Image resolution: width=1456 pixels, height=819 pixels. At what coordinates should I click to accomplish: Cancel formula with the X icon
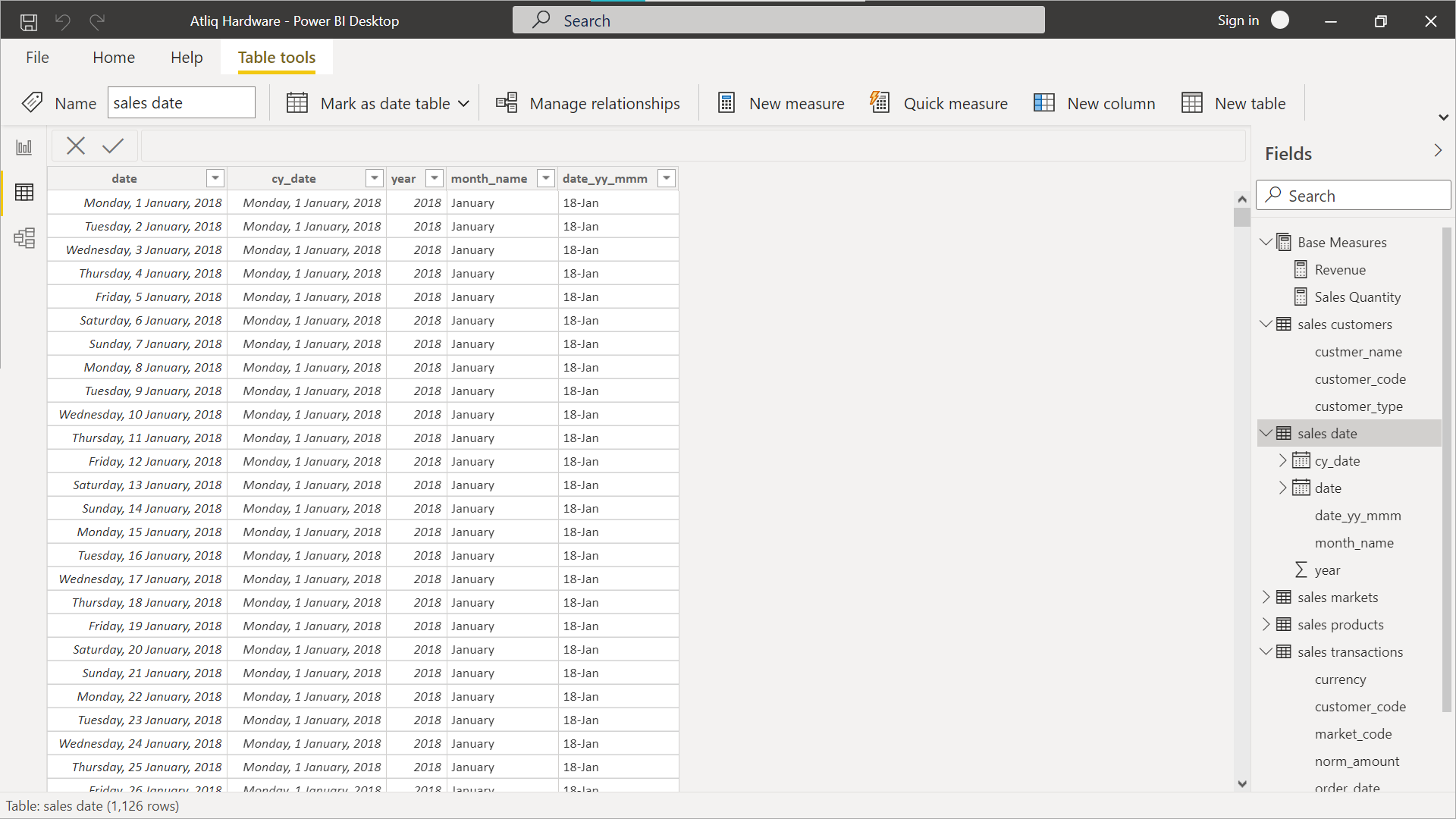76,146
